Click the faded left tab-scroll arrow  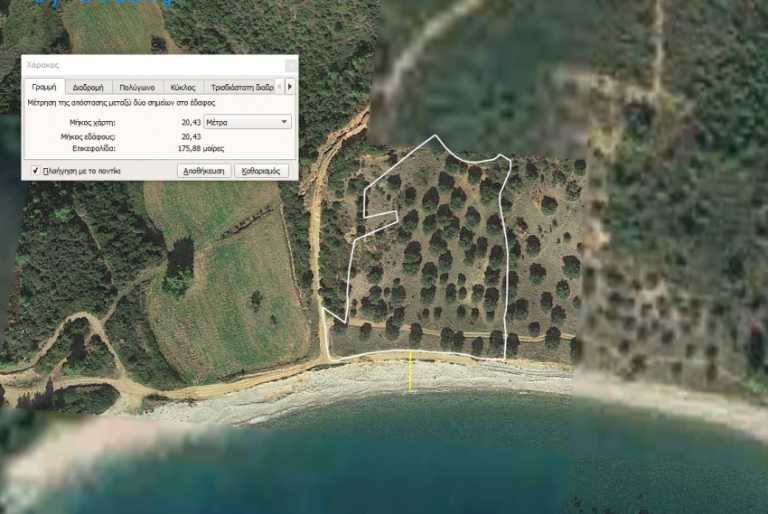click(x=280, y=87)
